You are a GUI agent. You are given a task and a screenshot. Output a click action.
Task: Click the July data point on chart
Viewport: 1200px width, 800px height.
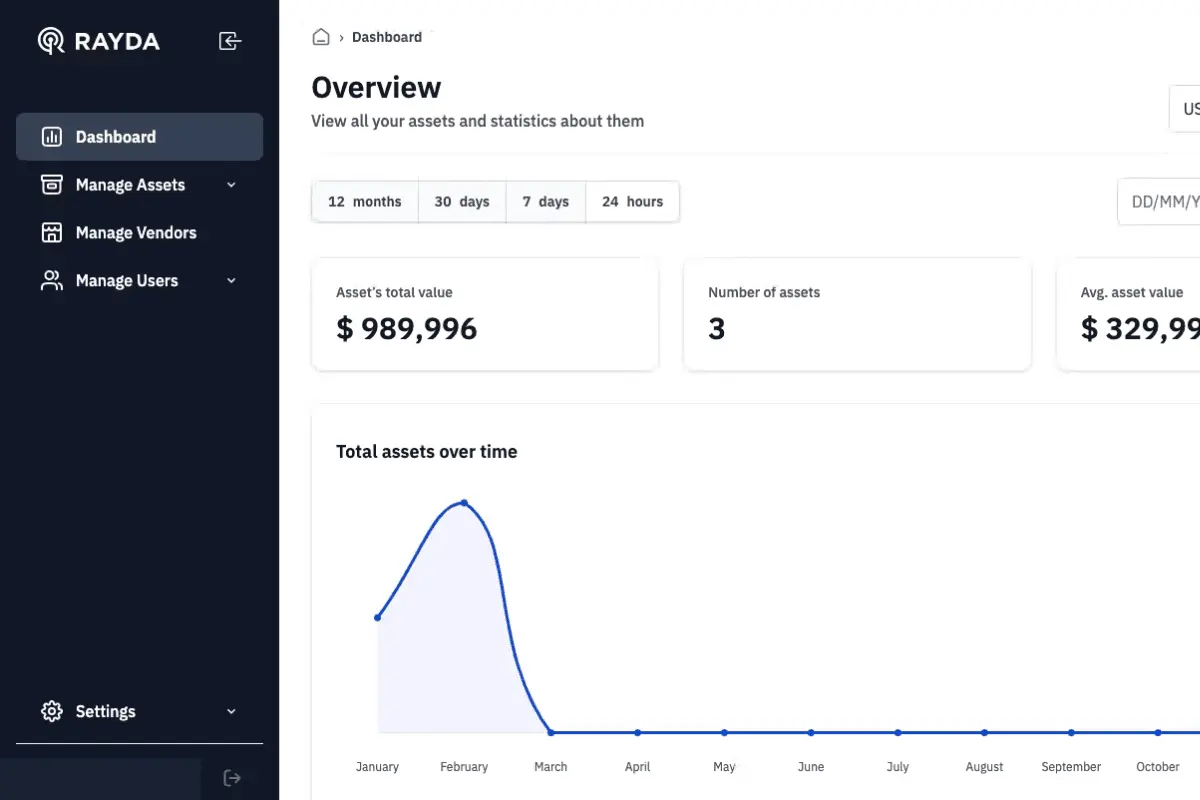[x=898, y=733]
